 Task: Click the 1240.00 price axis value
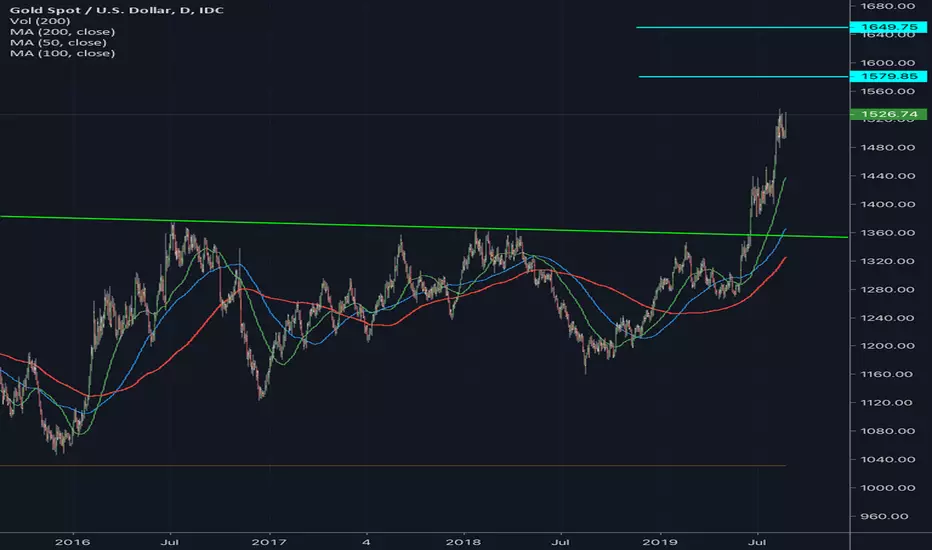tap(888, 318)
